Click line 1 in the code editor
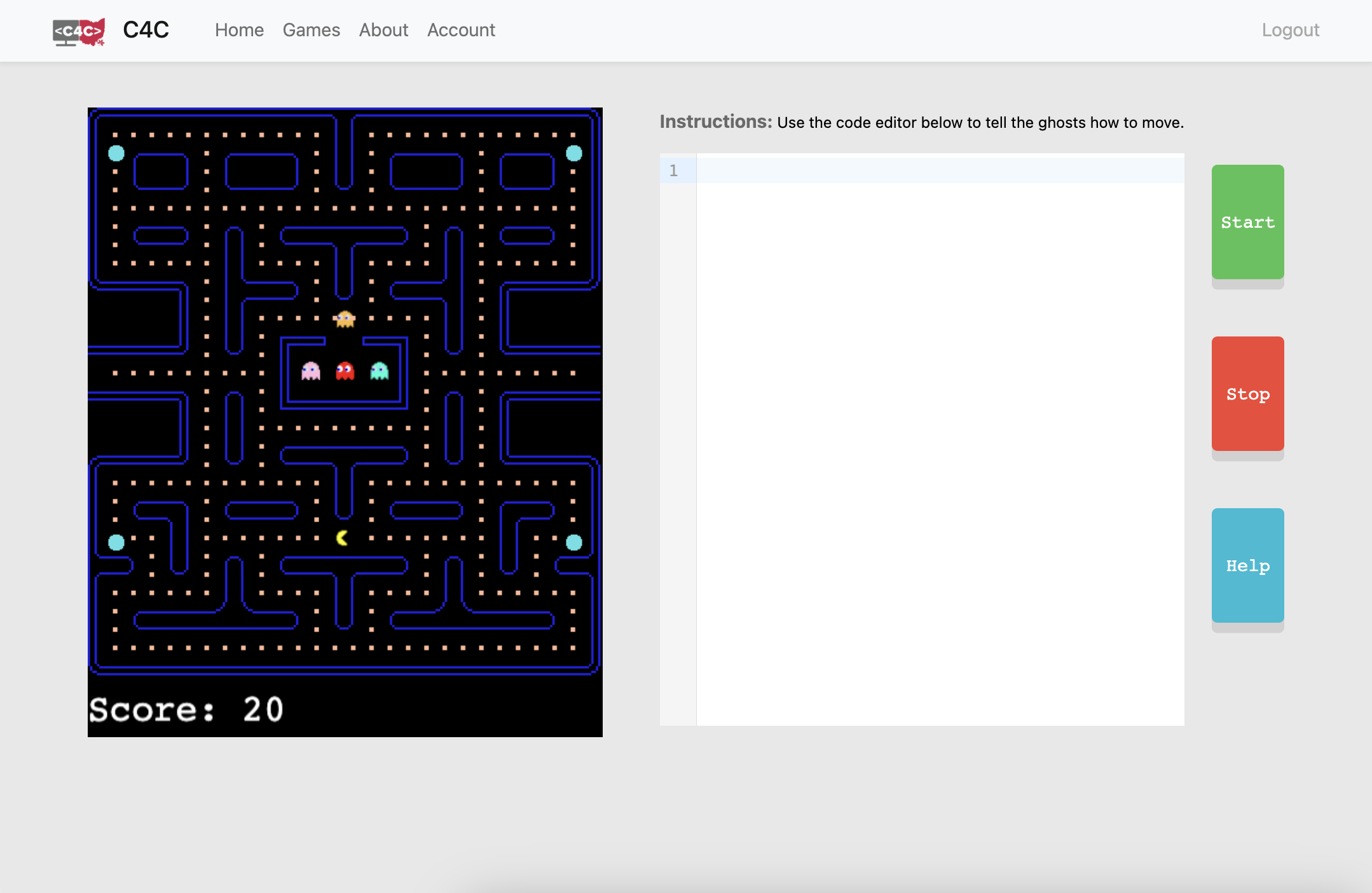Viewport: 1372px width, 893px height. pyautogui.click(x=940, y=170)
